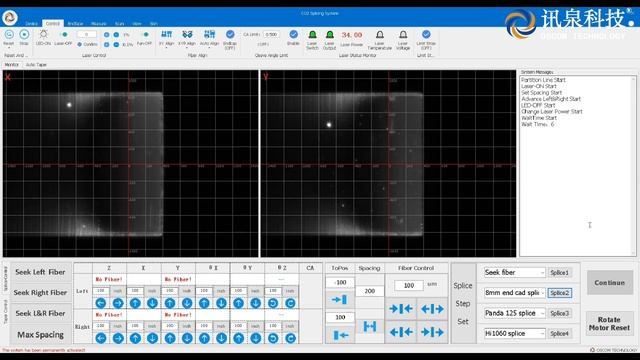Click the Laser Temperature alarm icon
640x360 pixels.
[380, 35]
